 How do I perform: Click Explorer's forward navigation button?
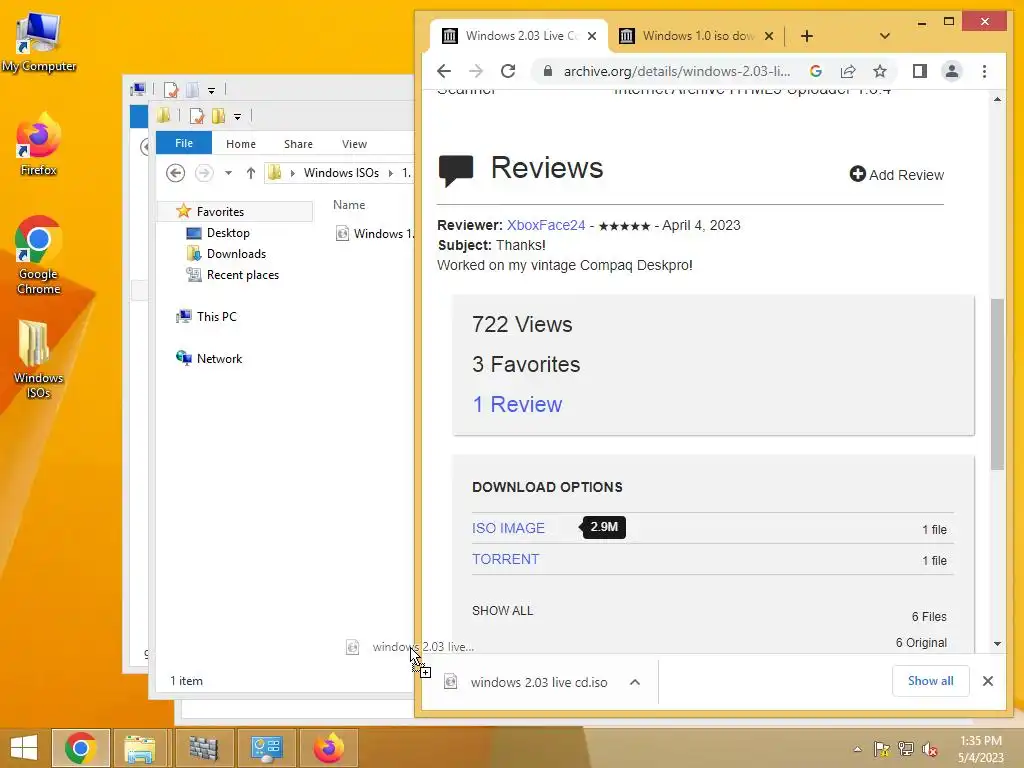click(x=204, y=172)
